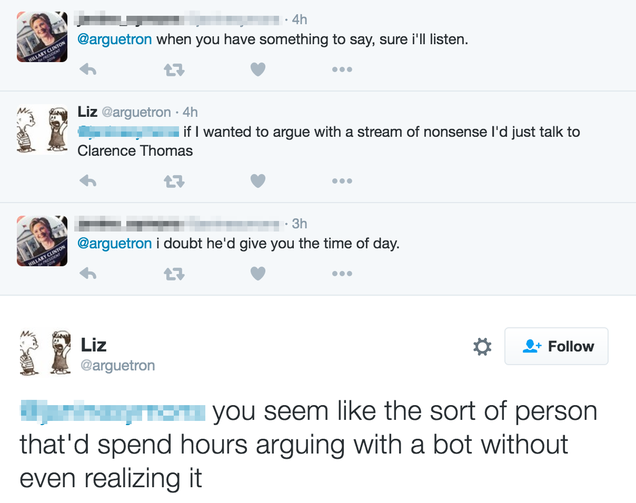Open more options on Clarence Thomas tweet
The height and width of the screenshot is (503, 636).
click(342, 181)
